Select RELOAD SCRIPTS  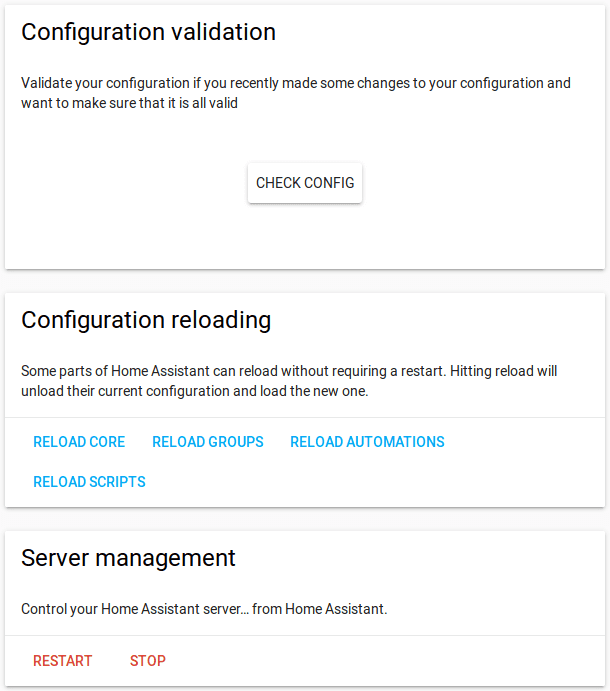(x=89, y=482)
